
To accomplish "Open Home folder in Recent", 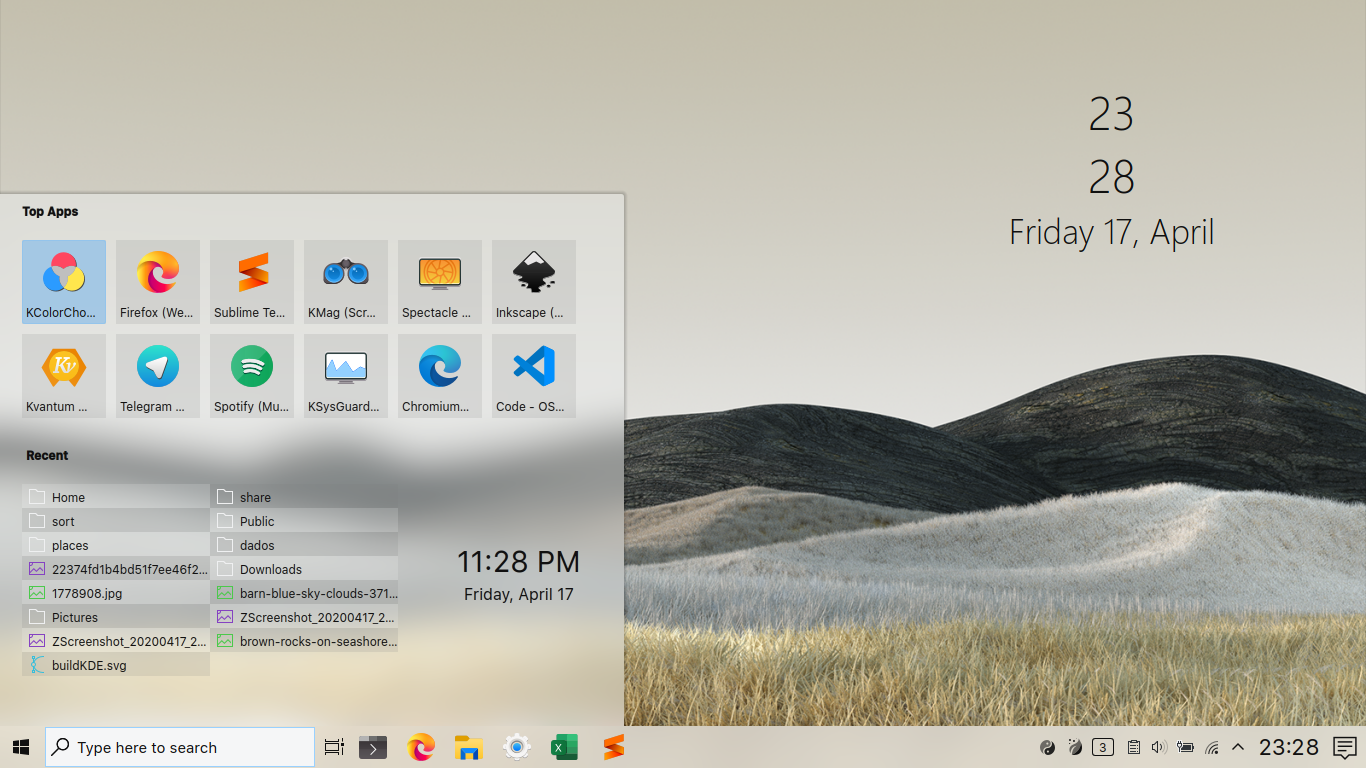I will point(116,497).
